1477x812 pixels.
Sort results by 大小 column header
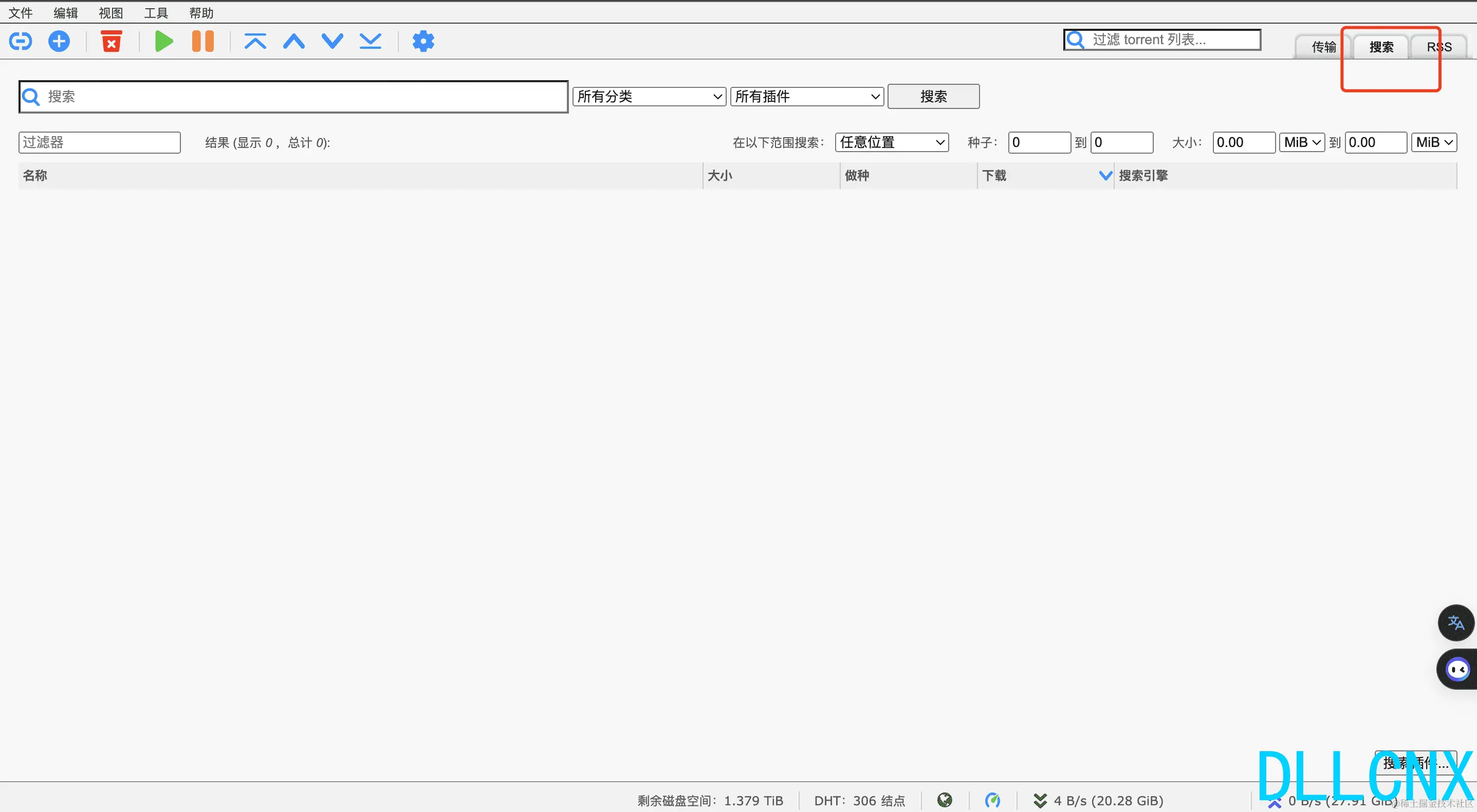(x=720, y=175)
